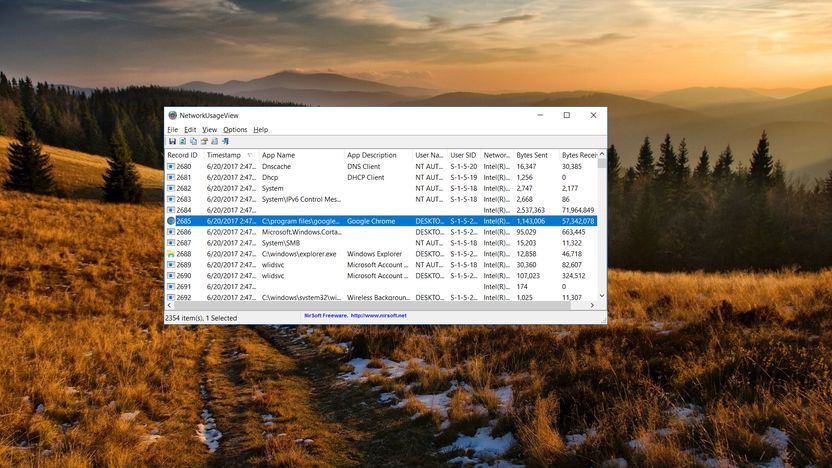Sort by the Timestamp column header

pyautogui.click(x=231, y=155)
